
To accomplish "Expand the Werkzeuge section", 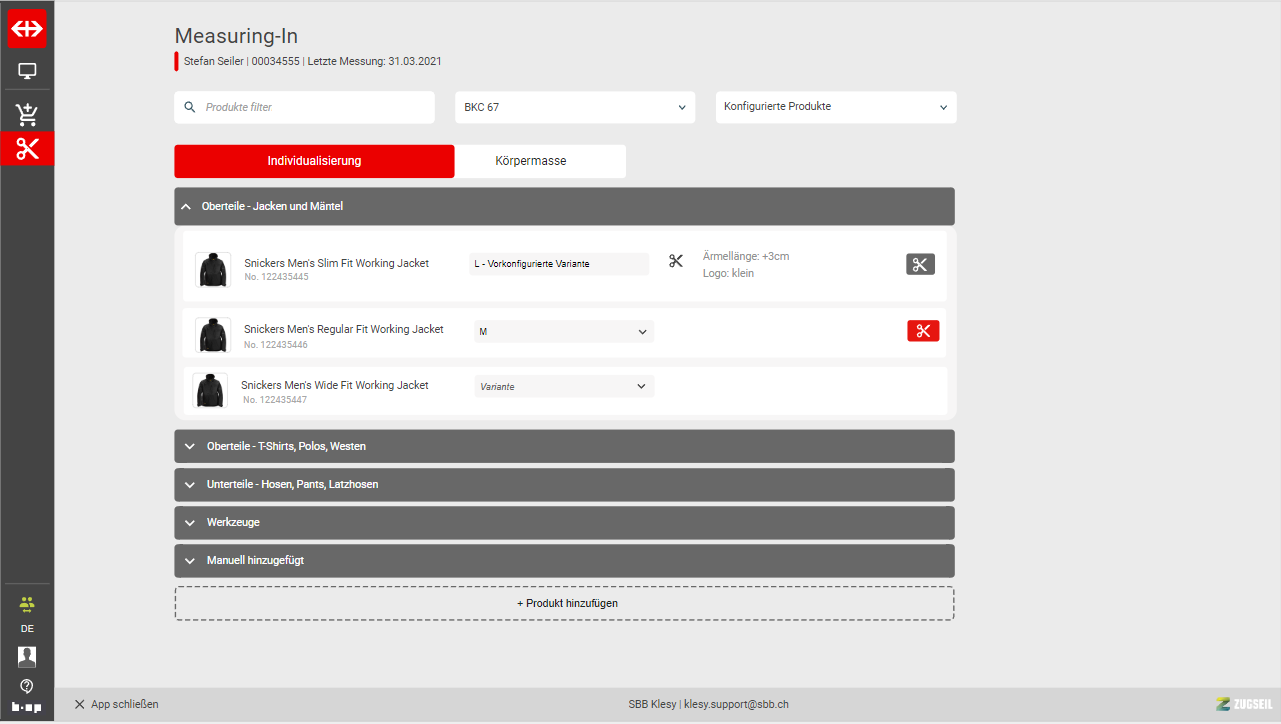I will [x=564, y=522].
